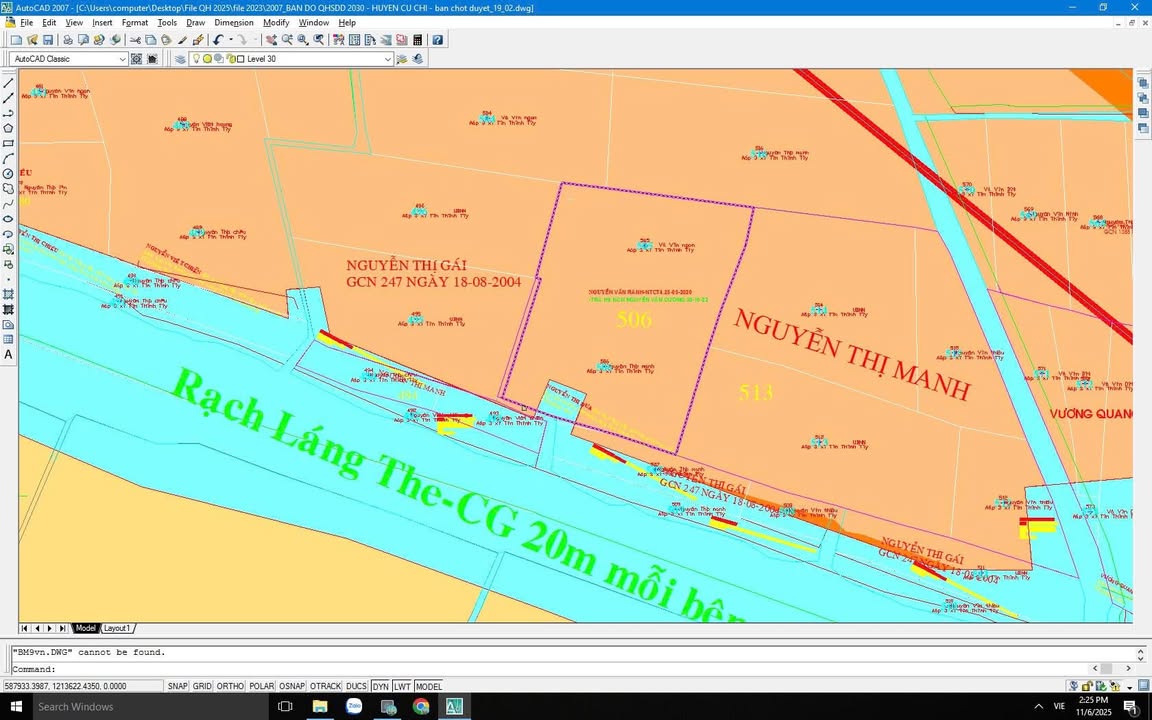
Task: Toggle DYN dynamic input button
Action: tap(380, 686)
